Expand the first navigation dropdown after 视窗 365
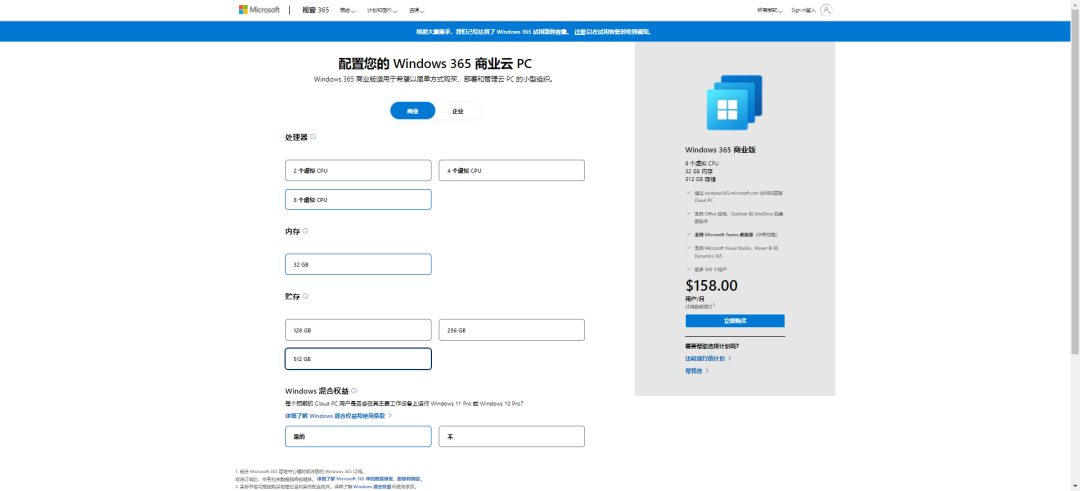1080x491 pixels. click(x=346, y=10)
